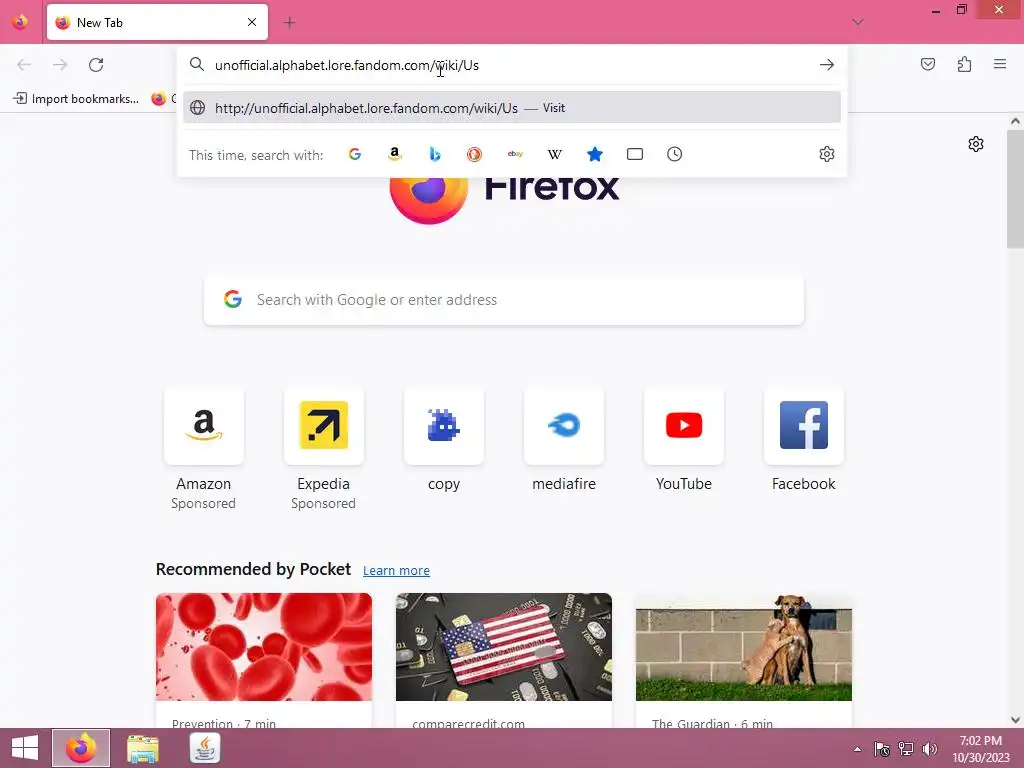Search in Bookmarks star icon
The height and width of the screenshot is (768, 1024).
(x=594, y=154)
